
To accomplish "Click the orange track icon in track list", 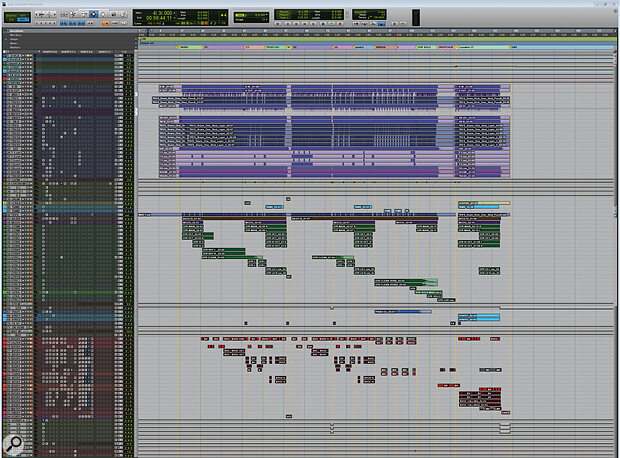I will point(5,63).
